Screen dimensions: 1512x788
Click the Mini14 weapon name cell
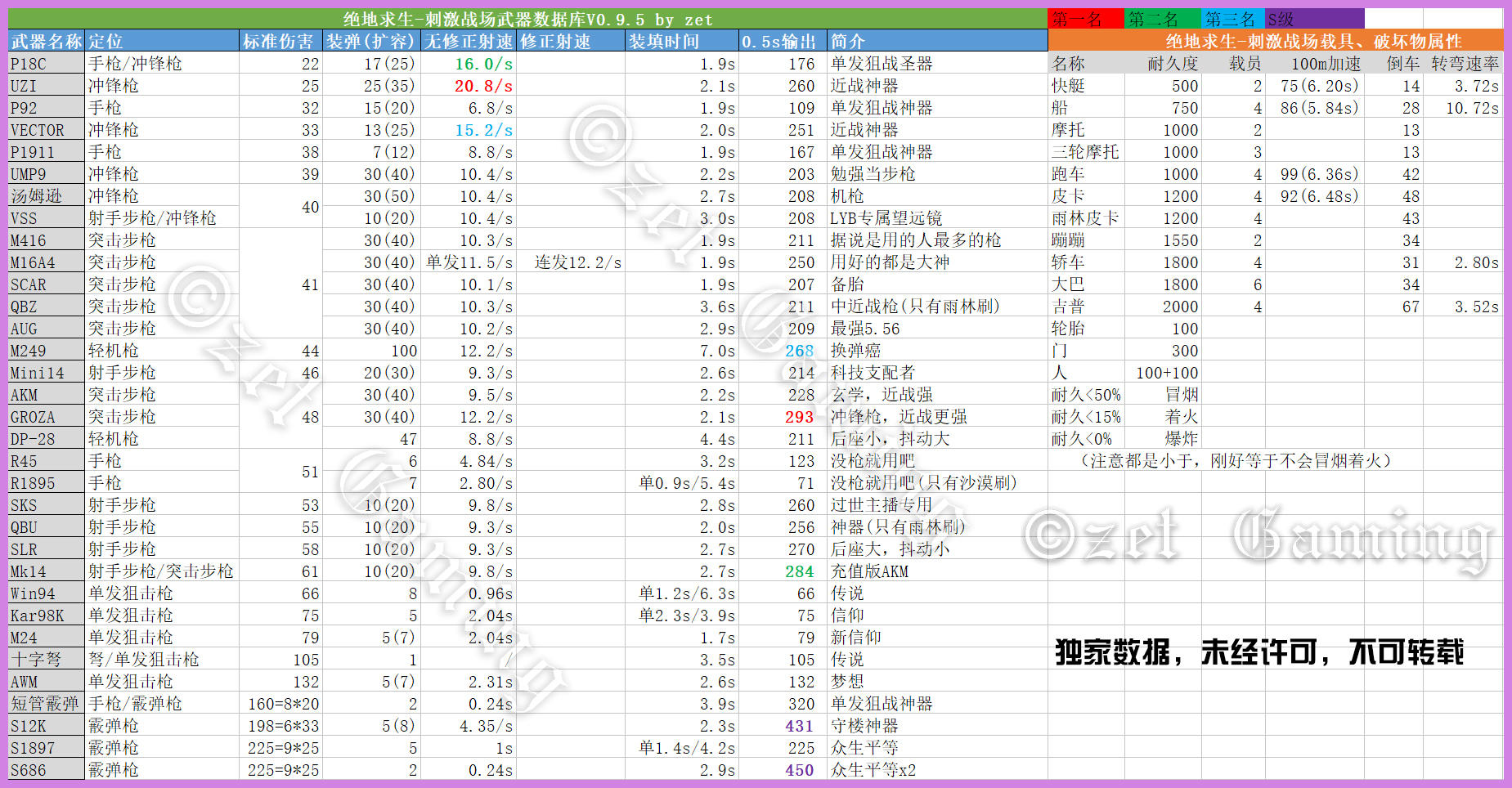(x=47, y=373)
